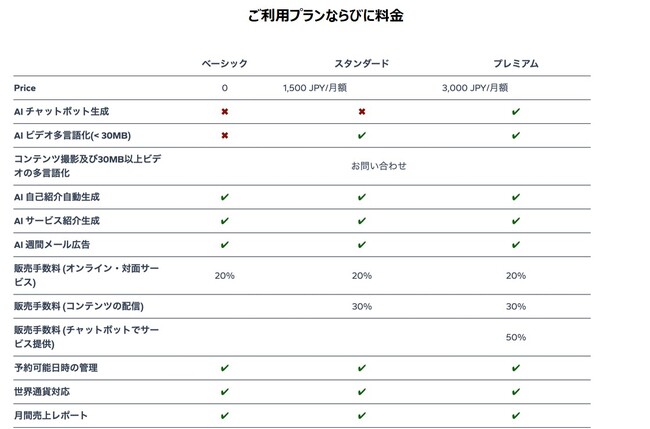The height and width of the screenshot is (429, 650).
Task: Click Premium checkmark for AIチャットボット生成
Action: pos(515,111)
